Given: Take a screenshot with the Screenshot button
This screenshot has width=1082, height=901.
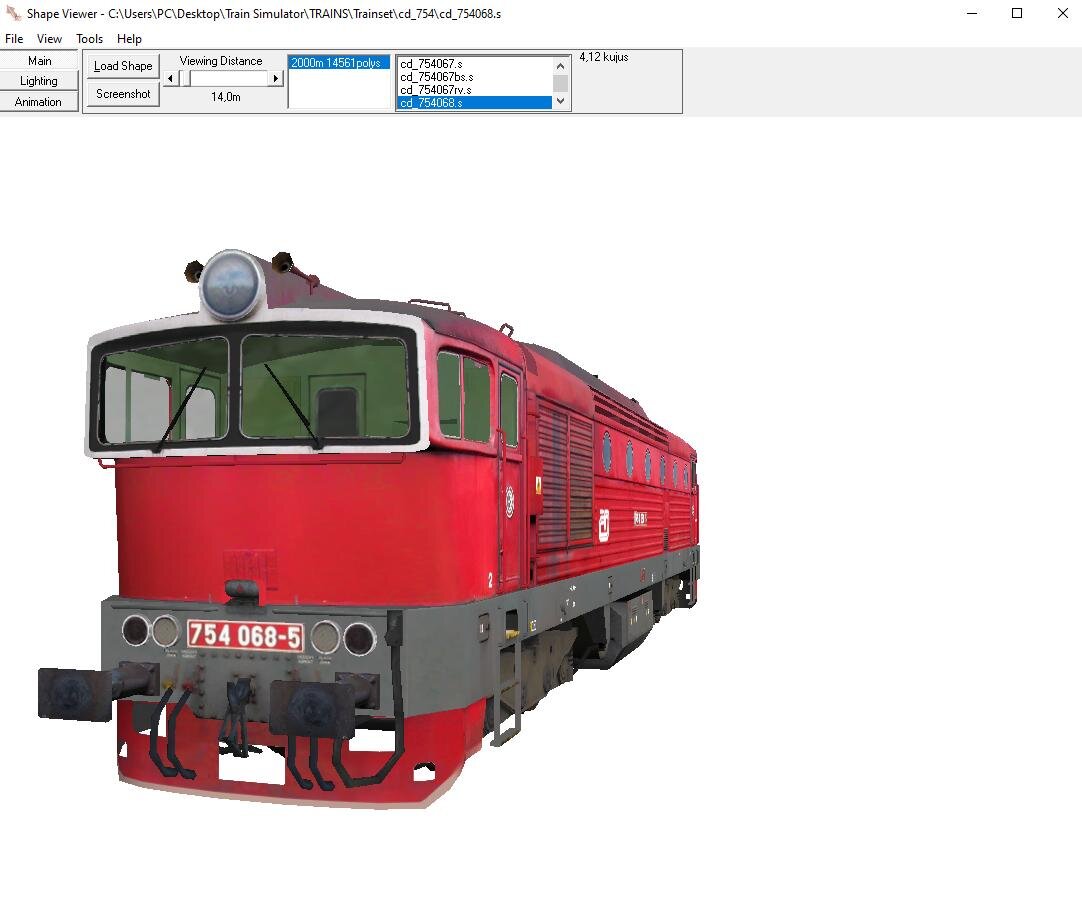Looking at the screenshot, I should coord(122,93).
